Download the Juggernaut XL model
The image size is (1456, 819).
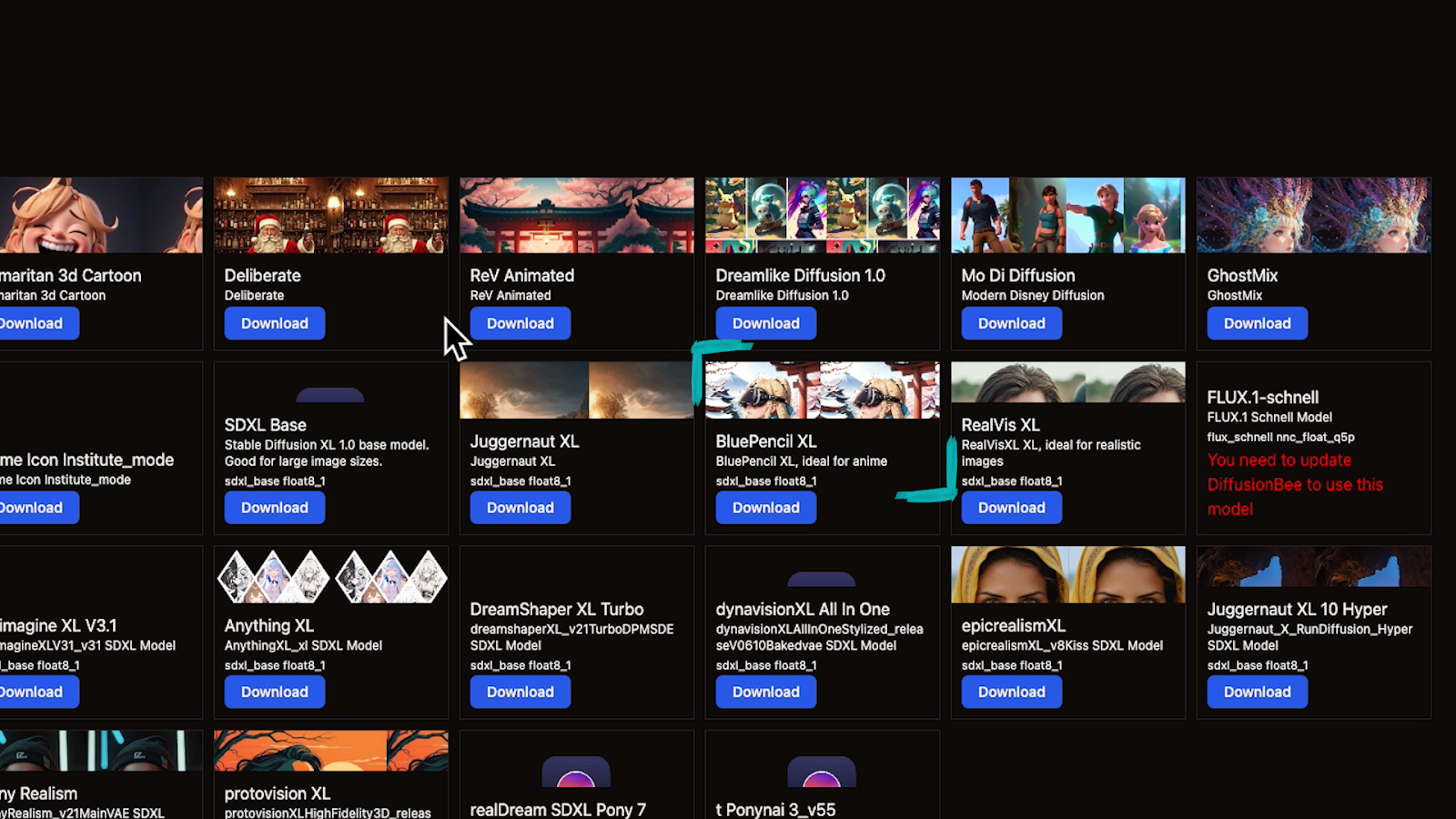click(x=521, y=508)
